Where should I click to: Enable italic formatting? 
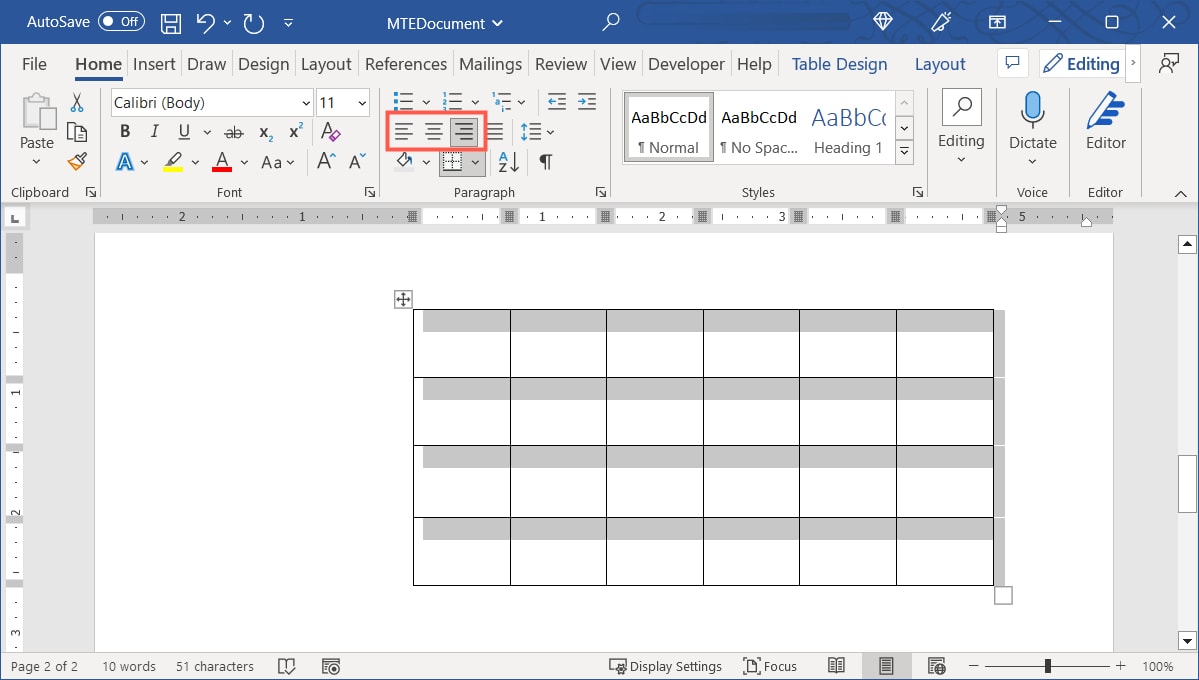tap(154, 131)
